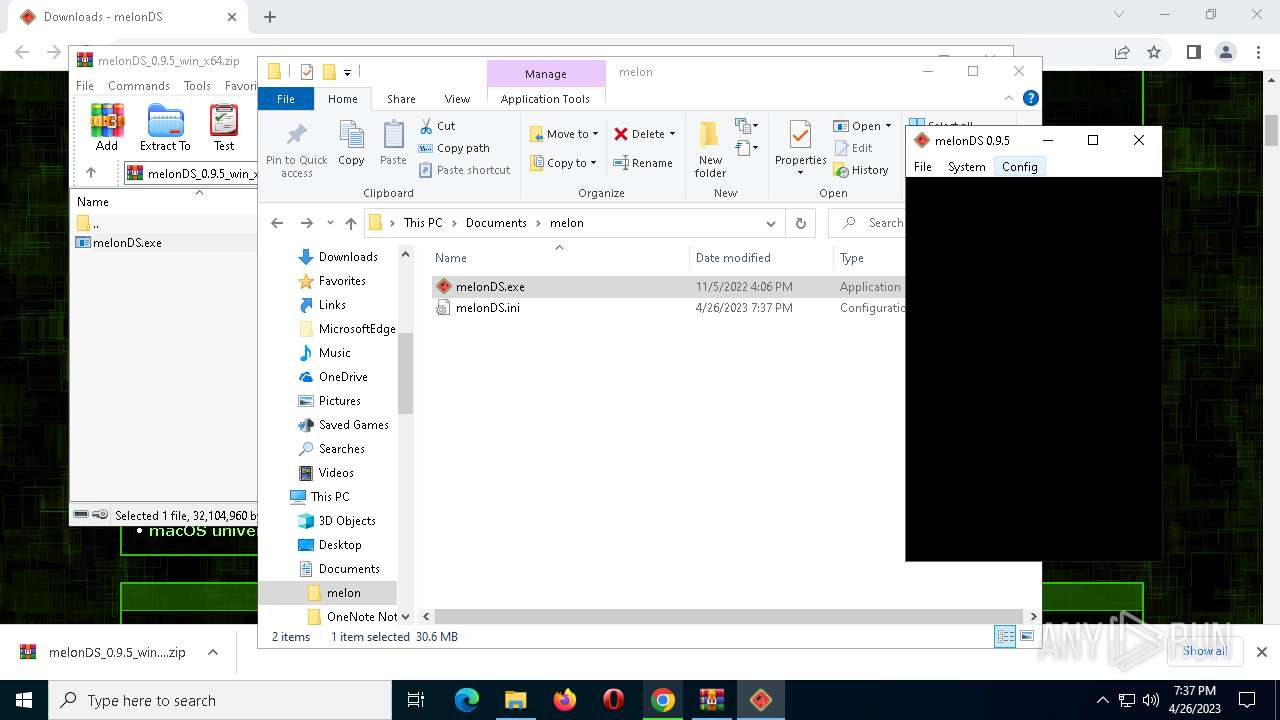Viewport: 1280px width, 720px height.
Task: Open Chrome download item options chevron
Action: (x=213, y=652)
